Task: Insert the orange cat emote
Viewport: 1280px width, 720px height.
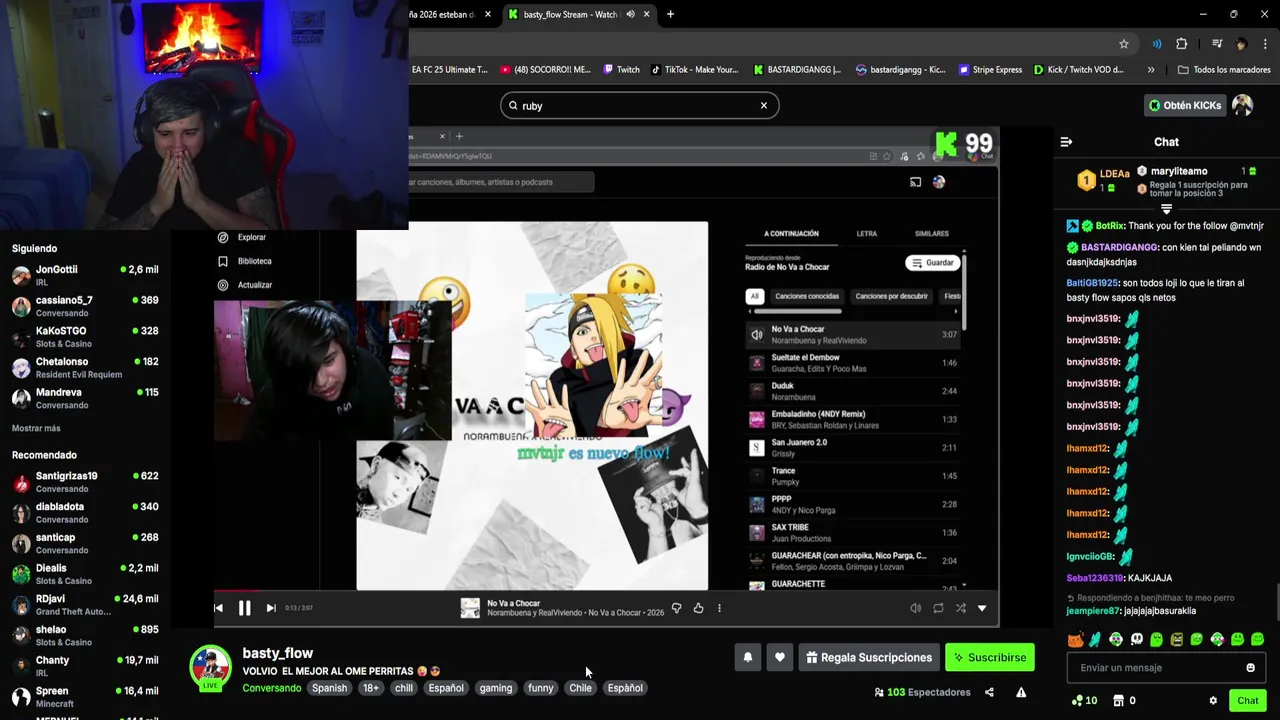Action: click(x=1075, y=639)
